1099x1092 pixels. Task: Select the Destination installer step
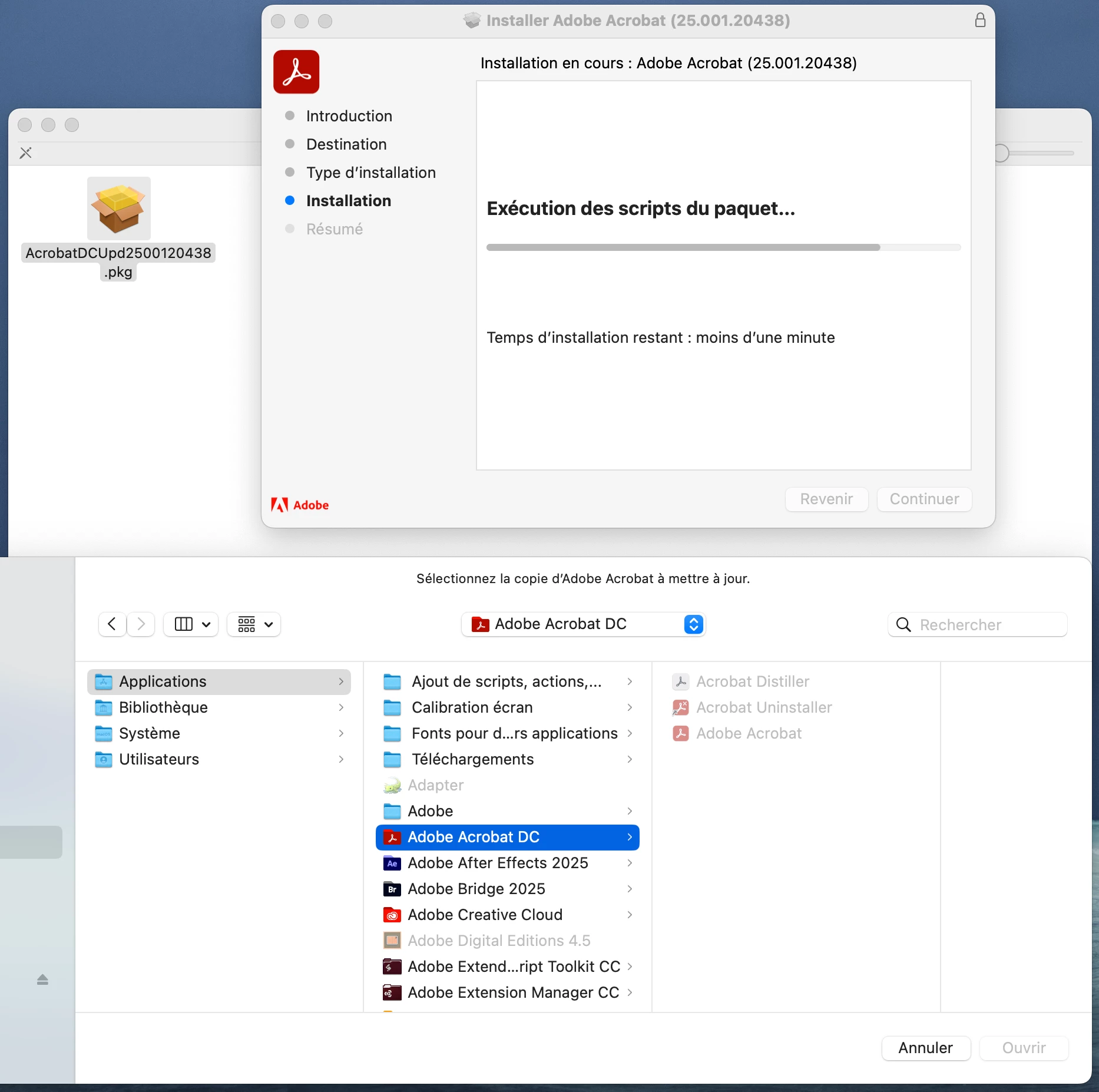coord(346,144)
